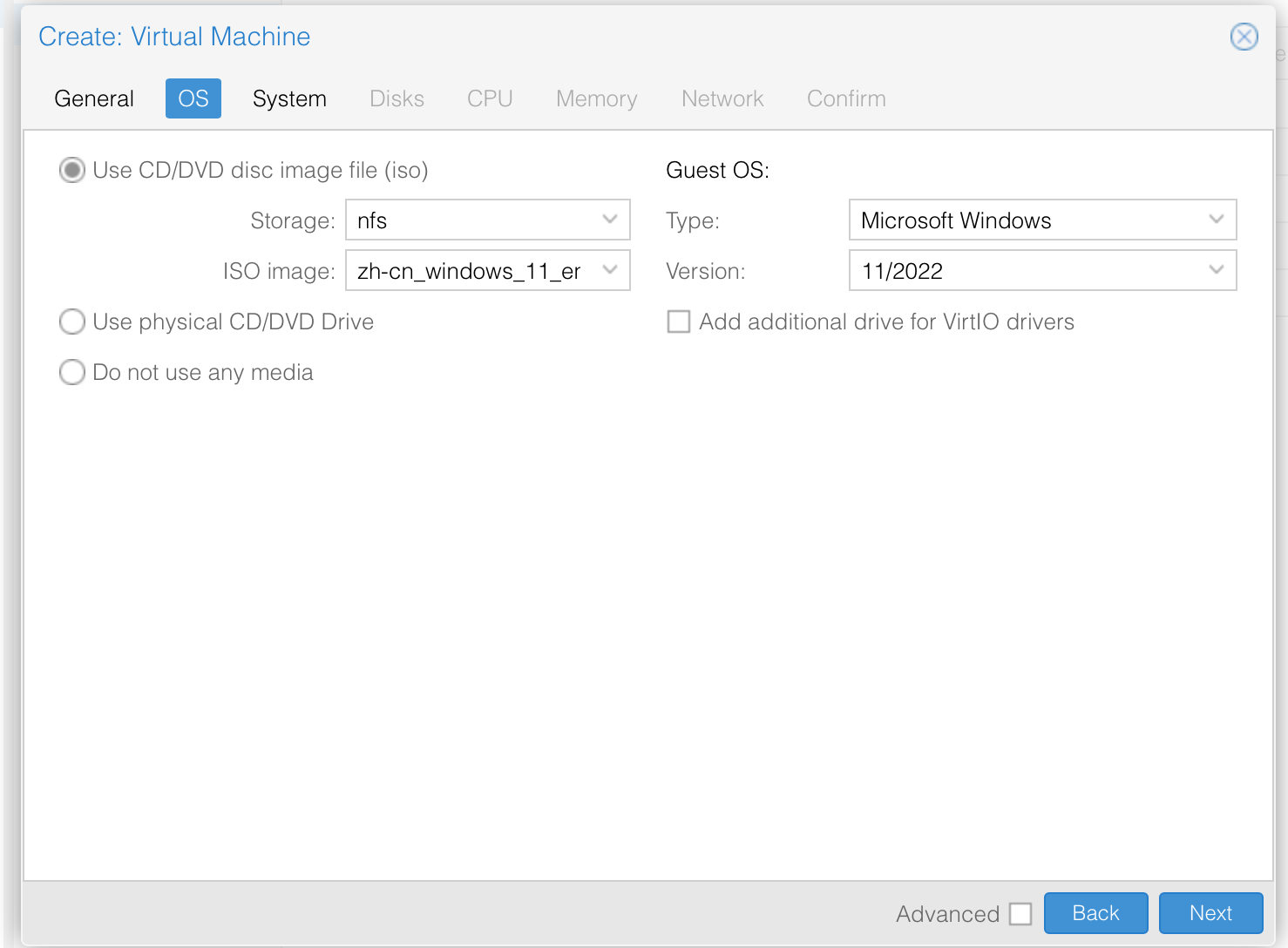Image resolution: width=1288 pixels, height=948 pixels.
Task: Select the OS tab
Action: click(x=193, y=98)
